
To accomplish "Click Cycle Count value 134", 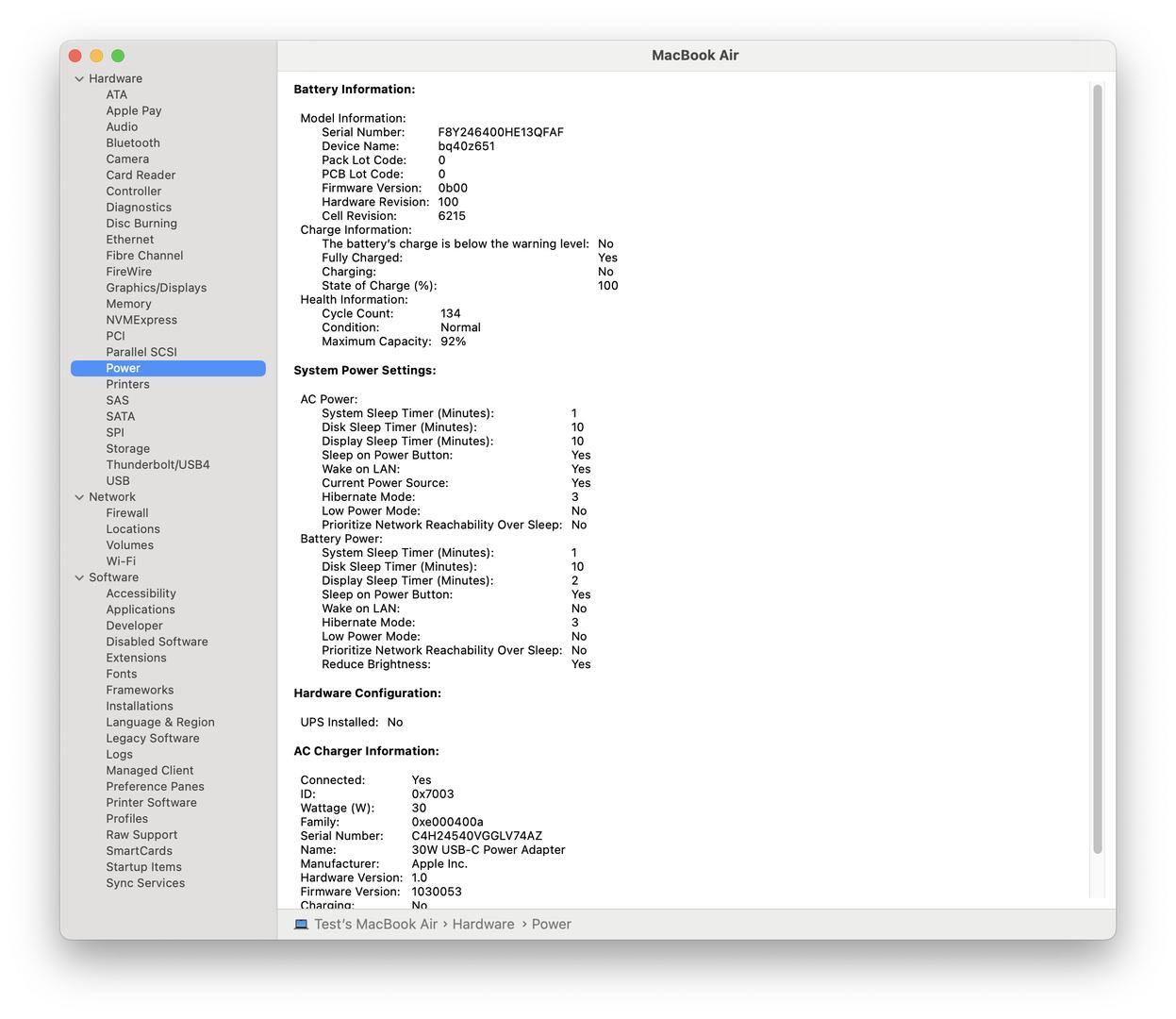I will pos(450,313).
